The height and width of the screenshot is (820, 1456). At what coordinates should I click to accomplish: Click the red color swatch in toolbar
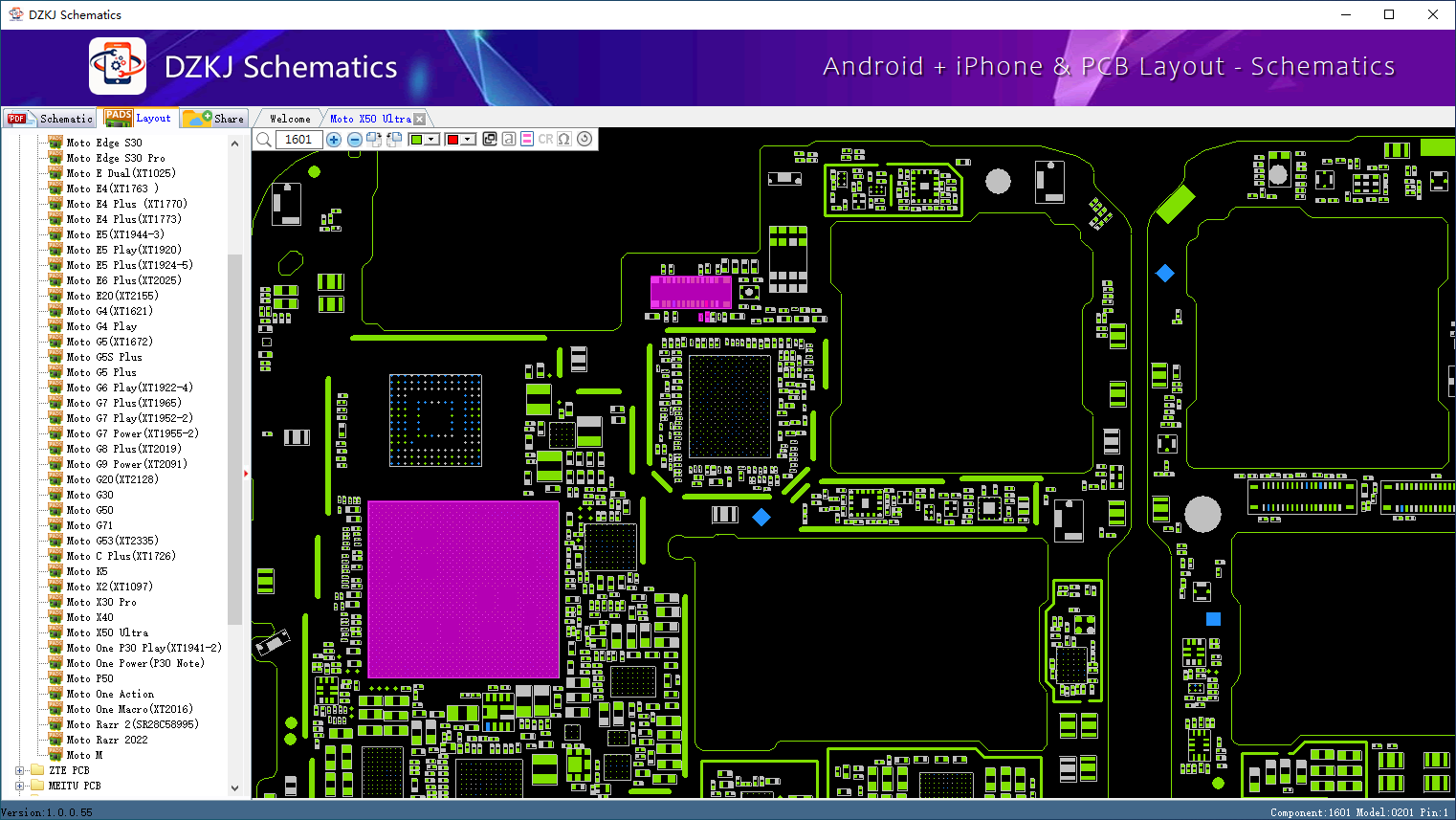pos(452,140)
